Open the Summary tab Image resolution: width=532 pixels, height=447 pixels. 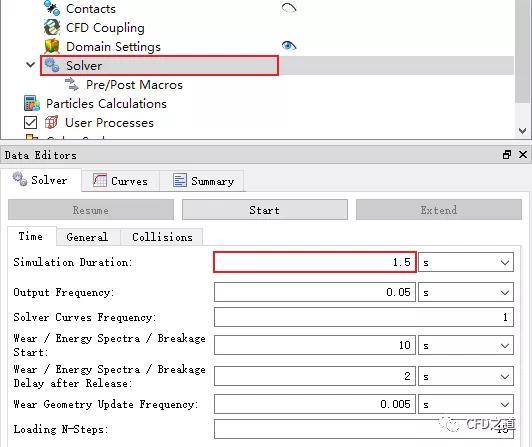(x=203, y=181)
